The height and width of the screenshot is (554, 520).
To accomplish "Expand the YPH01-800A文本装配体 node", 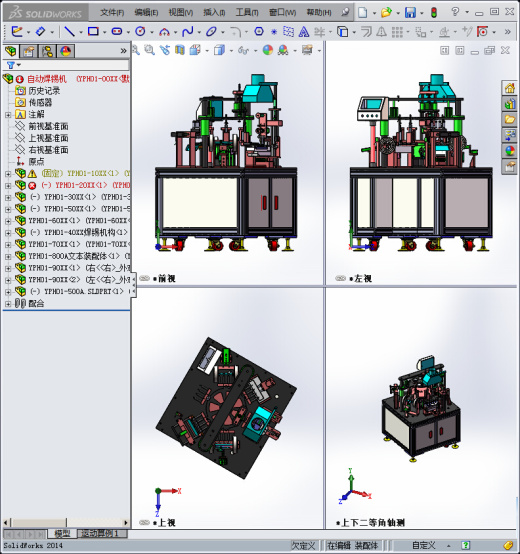I will tap(8, 257).
